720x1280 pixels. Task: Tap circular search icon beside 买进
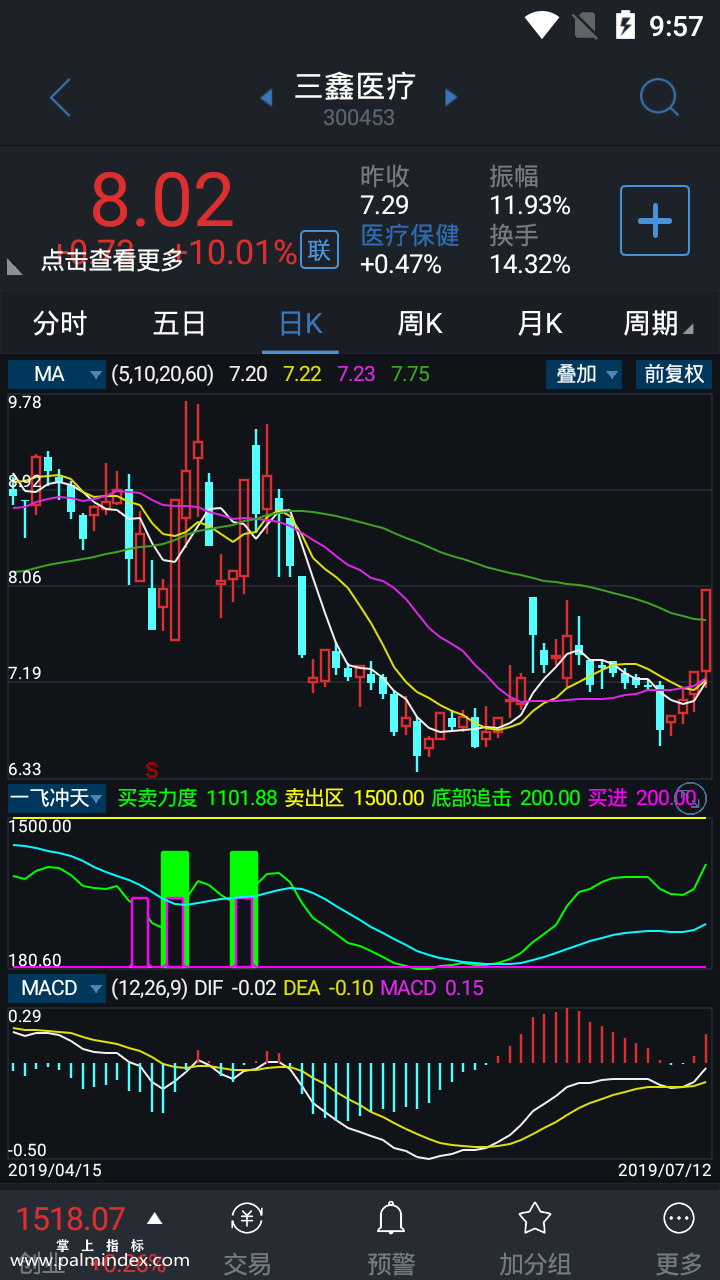[692, 798]
